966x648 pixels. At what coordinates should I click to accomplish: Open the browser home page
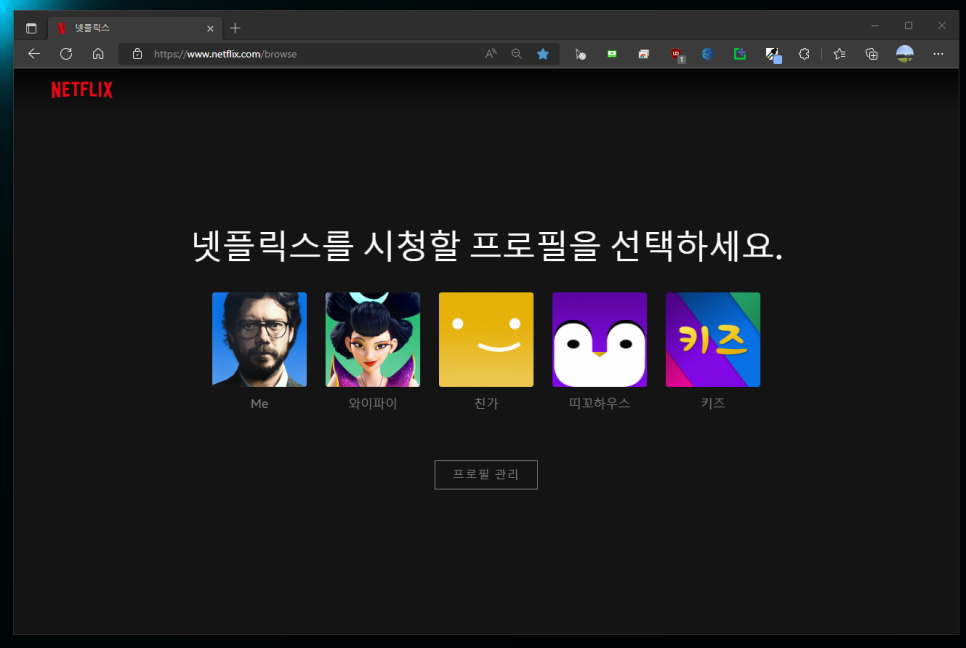tap(98, 54)
